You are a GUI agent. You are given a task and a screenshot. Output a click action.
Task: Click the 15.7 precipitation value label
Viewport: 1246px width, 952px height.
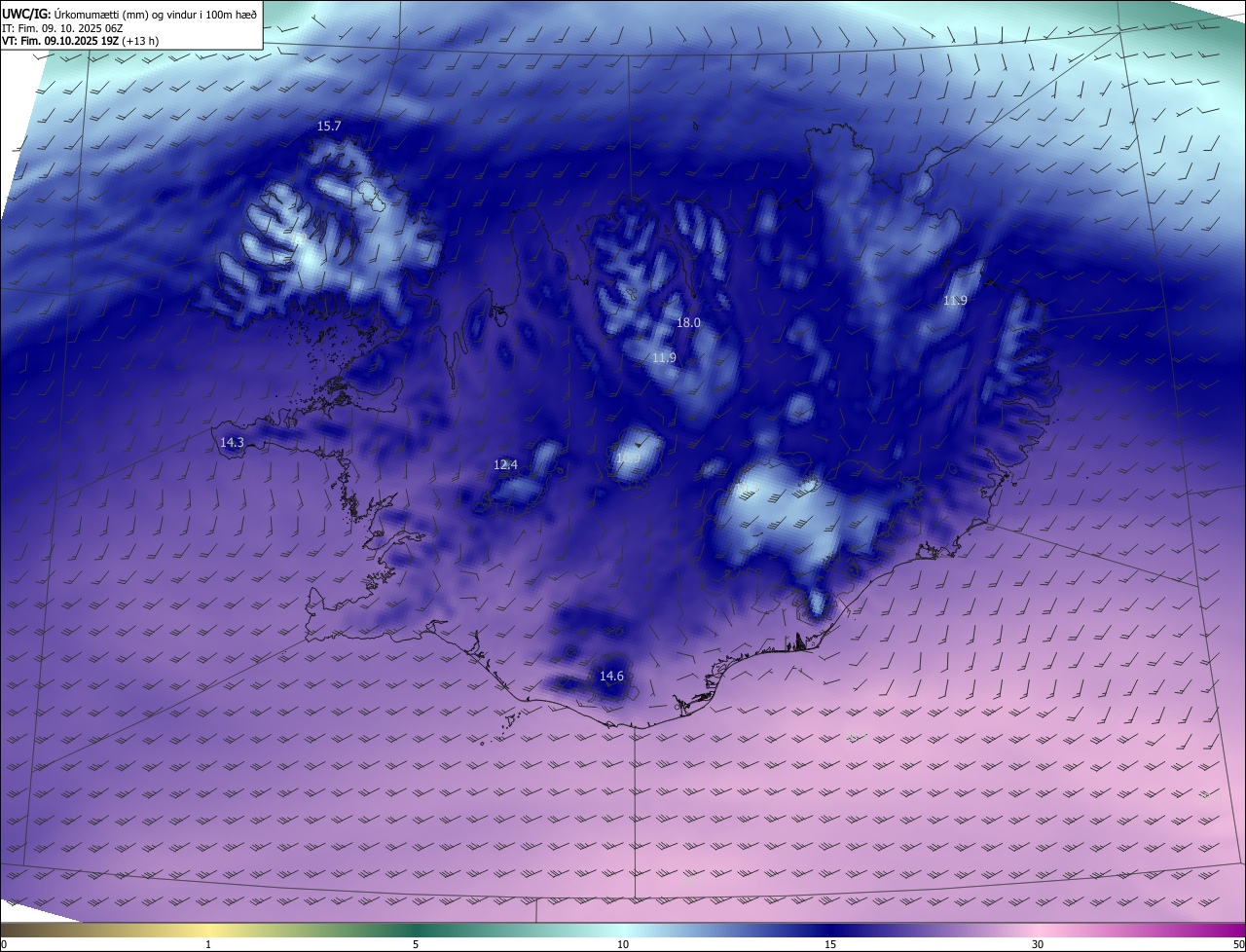pos(329,126)
